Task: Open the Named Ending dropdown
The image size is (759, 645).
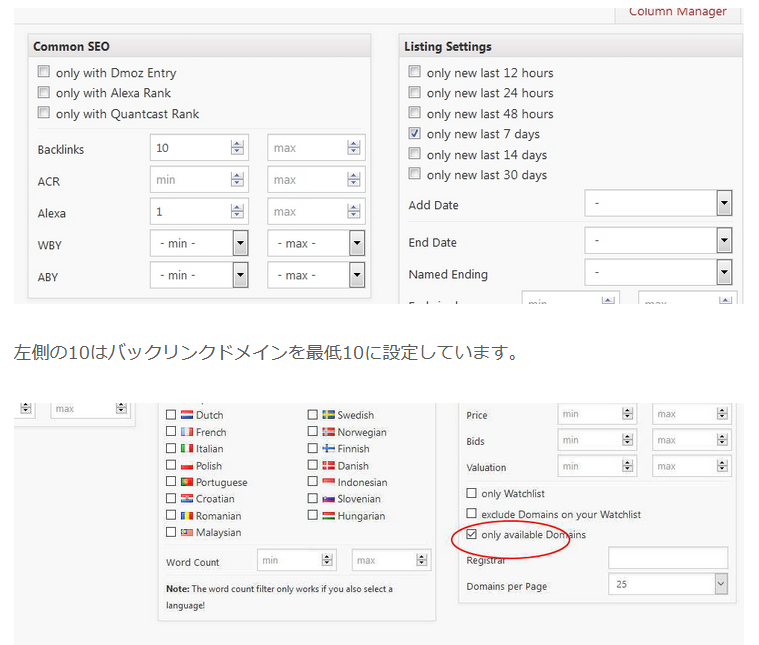Action: click(x=724, y=273)
